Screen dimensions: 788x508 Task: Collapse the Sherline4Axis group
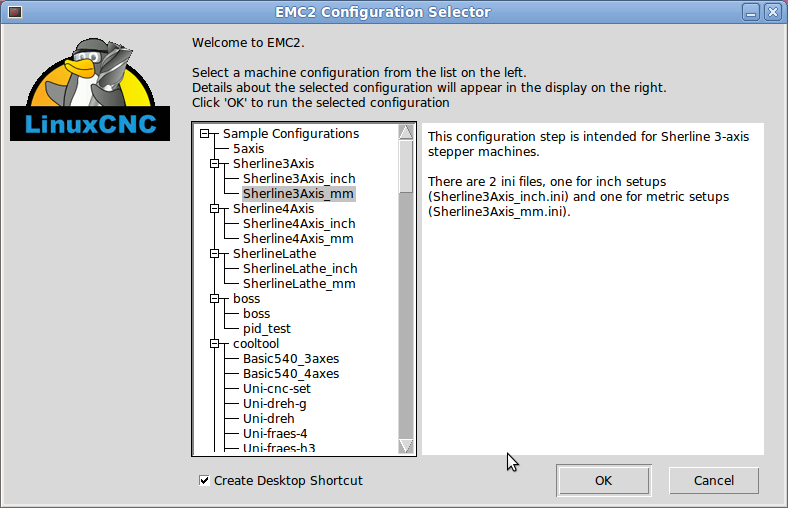click(215, 209)
